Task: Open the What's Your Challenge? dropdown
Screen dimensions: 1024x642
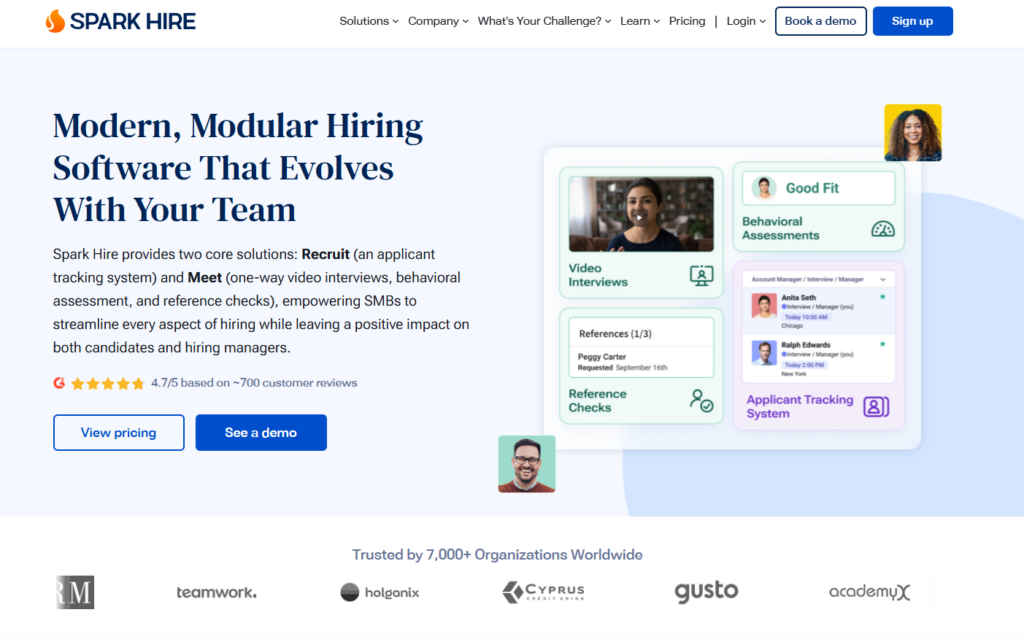Action: [544, 21]
